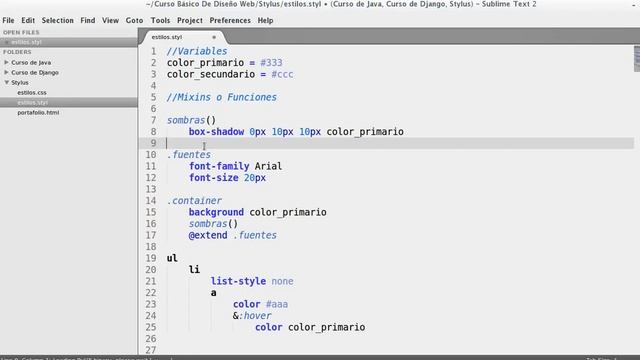
Task: Click the #aaa color value on line 23
Action: click(277, 304)
